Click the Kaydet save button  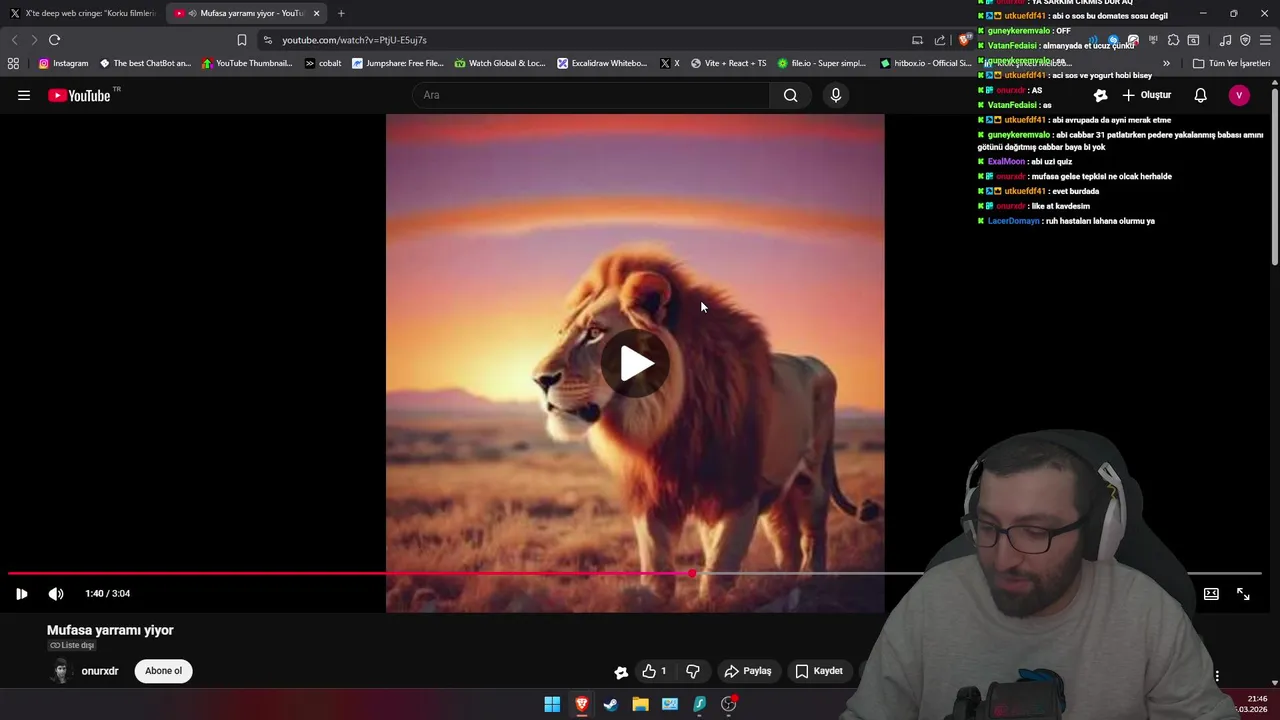coord(819,671)
